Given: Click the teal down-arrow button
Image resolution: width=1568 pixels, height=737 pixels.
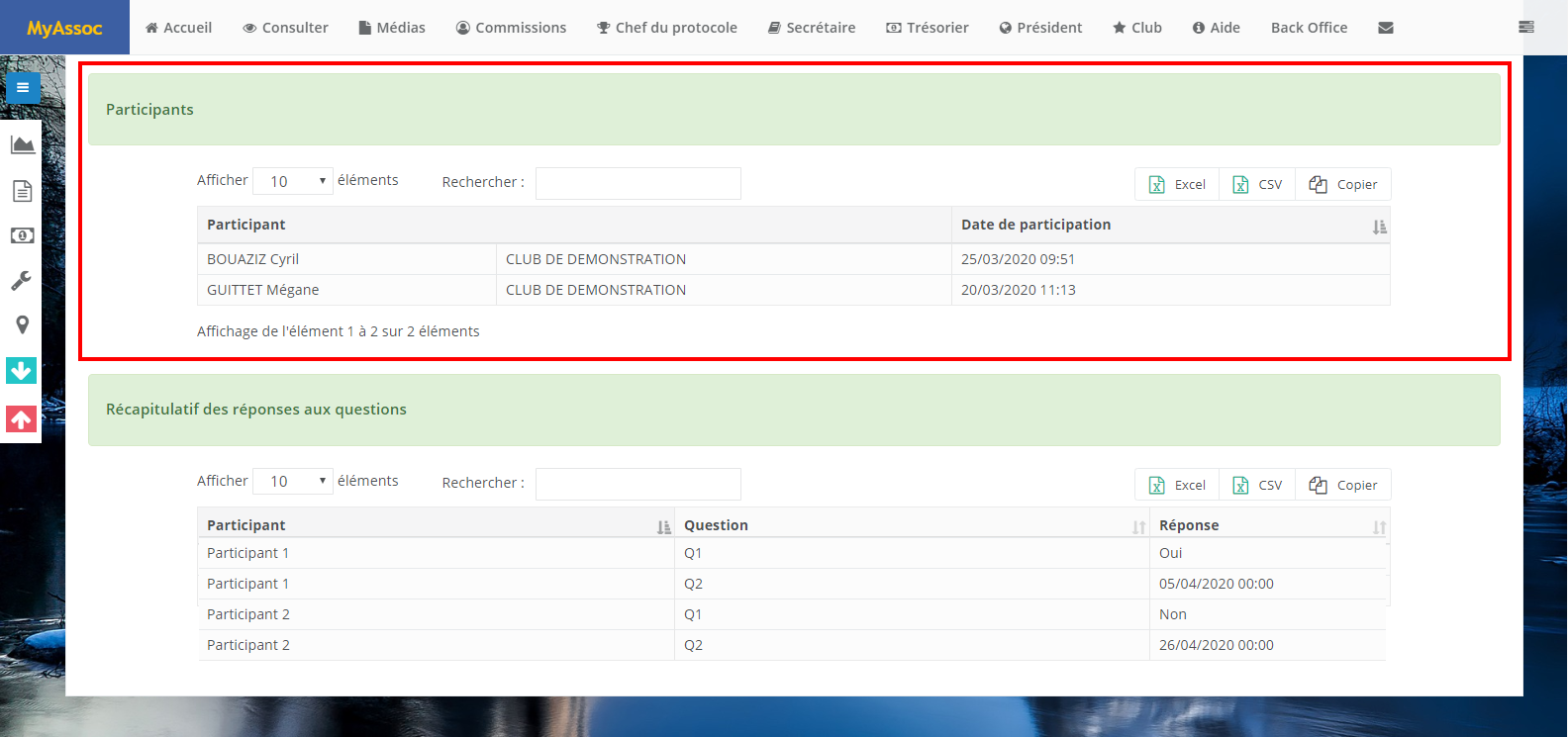Looking at the screenshot, I should pos(21,370).
